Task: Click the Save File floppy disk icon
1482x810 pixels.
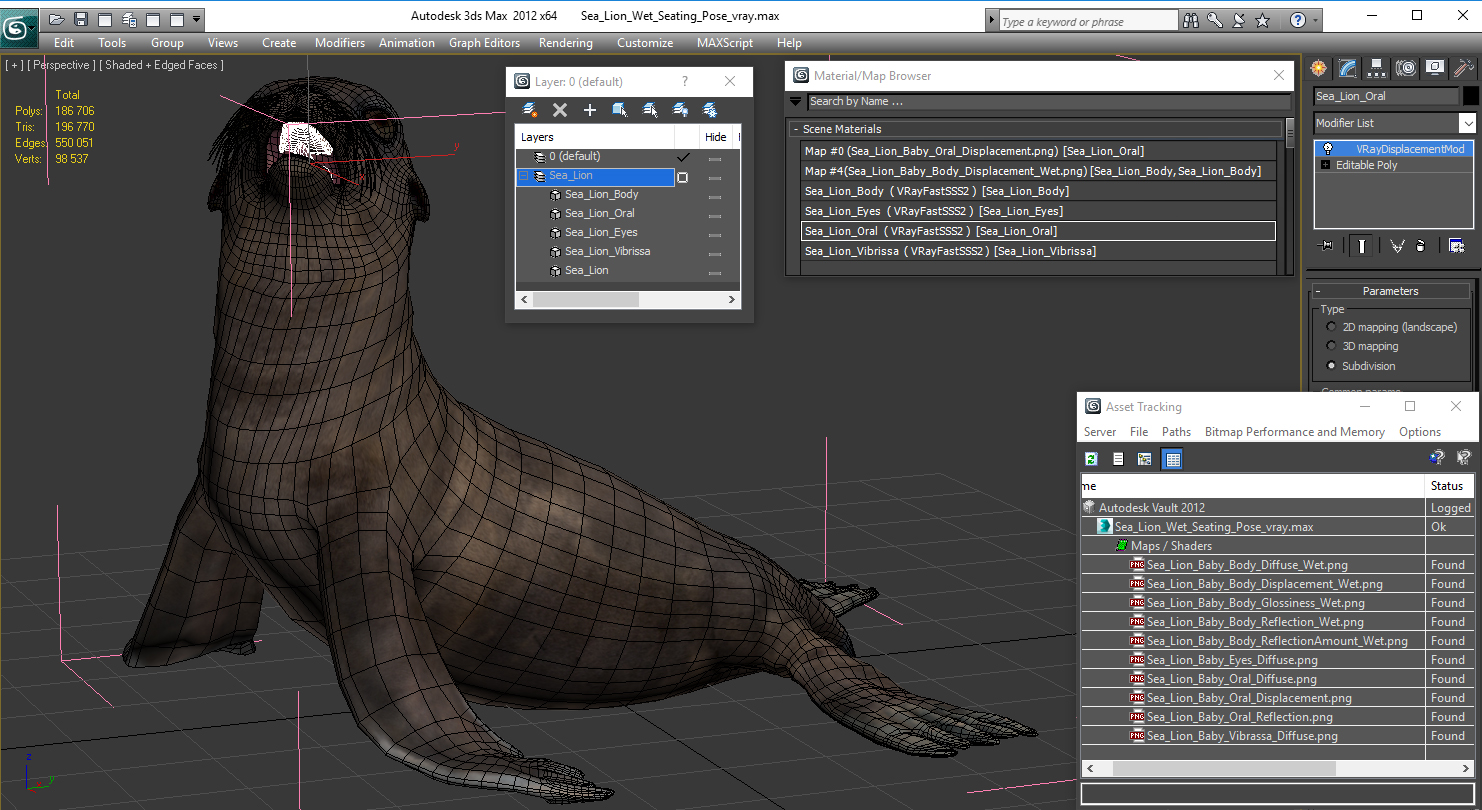Action: point(81,19)
